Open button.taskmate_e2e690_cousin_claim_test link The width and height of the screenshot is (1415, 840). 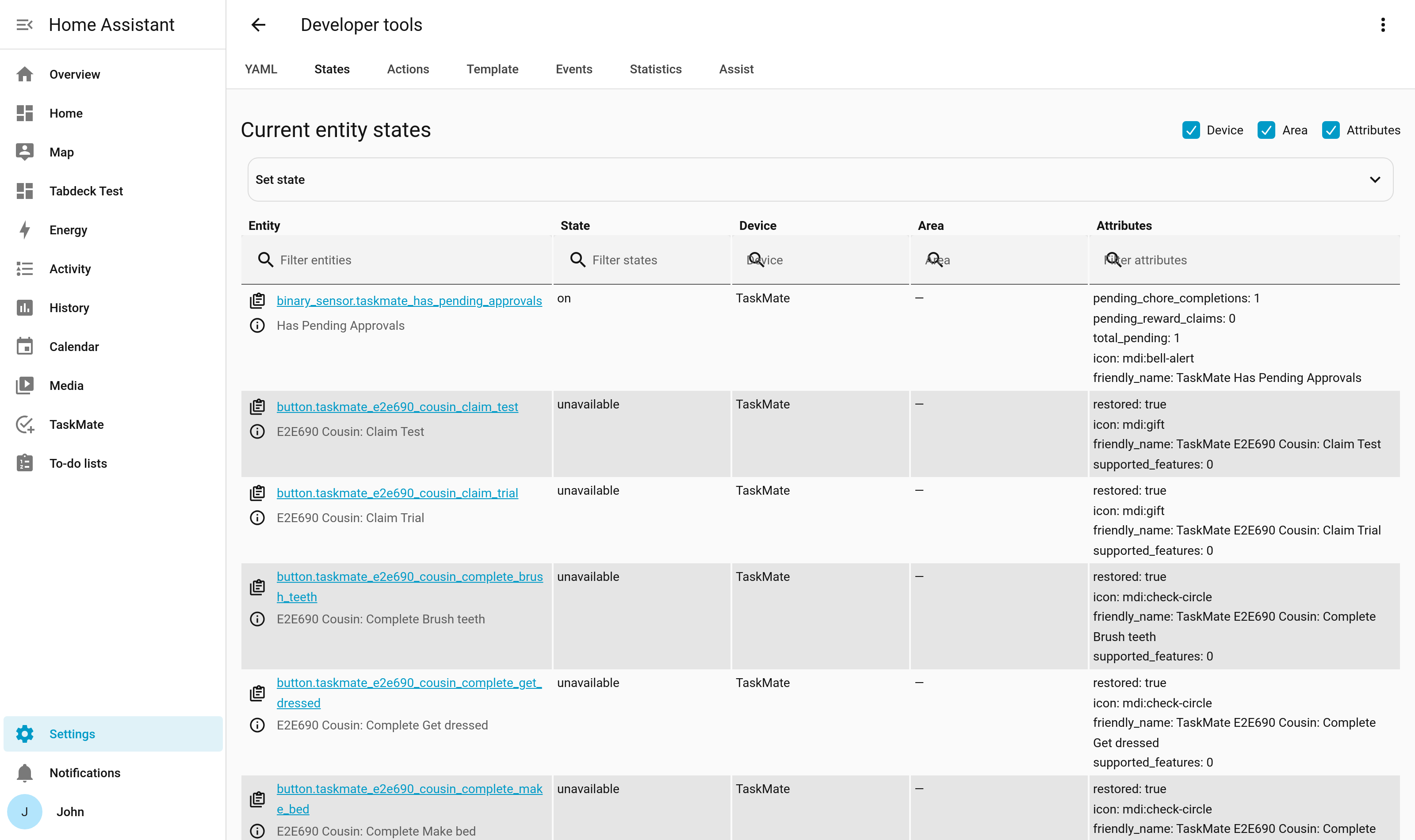point(398,407)
